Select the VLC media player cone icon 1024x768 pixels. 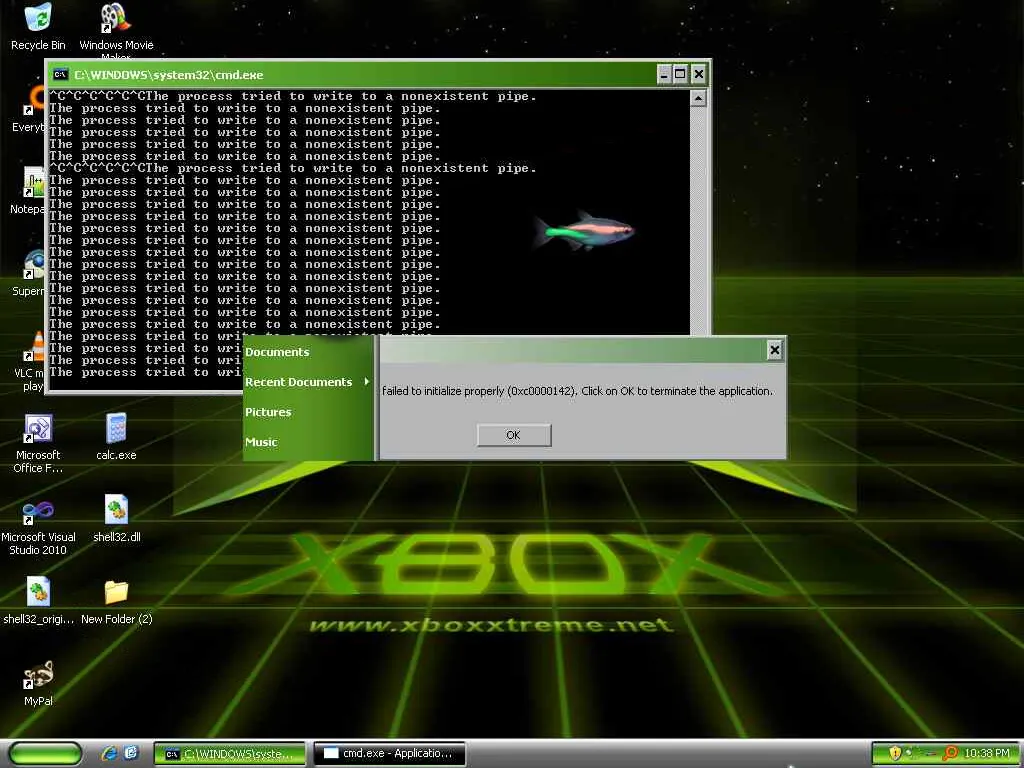(36, 346)
